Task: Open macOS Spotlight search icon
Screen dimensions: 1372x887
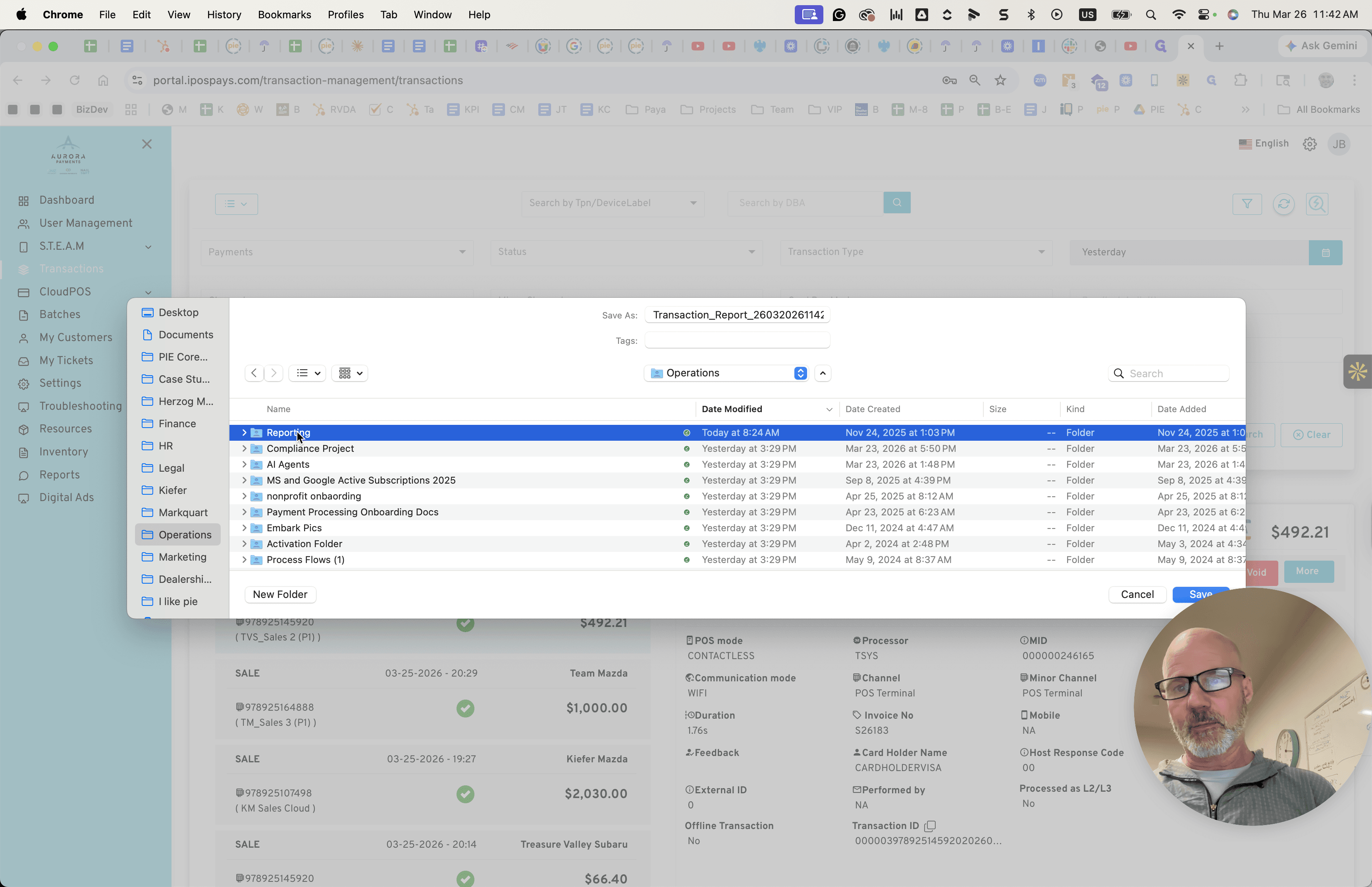Action: pyautogui.click(x=1150, y=14)
